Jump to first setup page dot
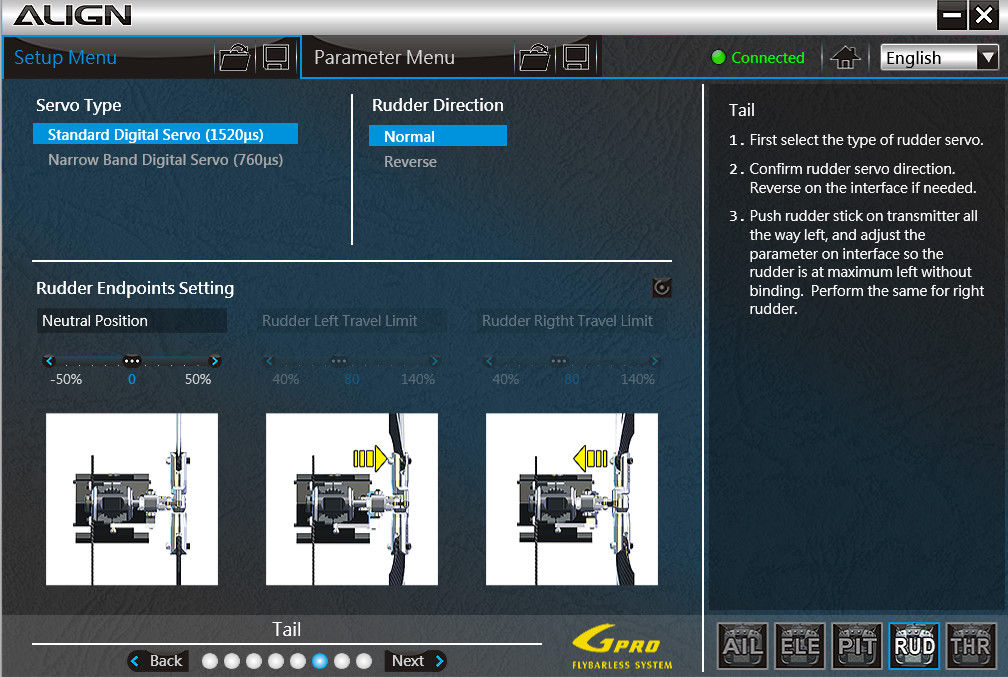Viewport: 1008px width, 677px height. point(210,661)
